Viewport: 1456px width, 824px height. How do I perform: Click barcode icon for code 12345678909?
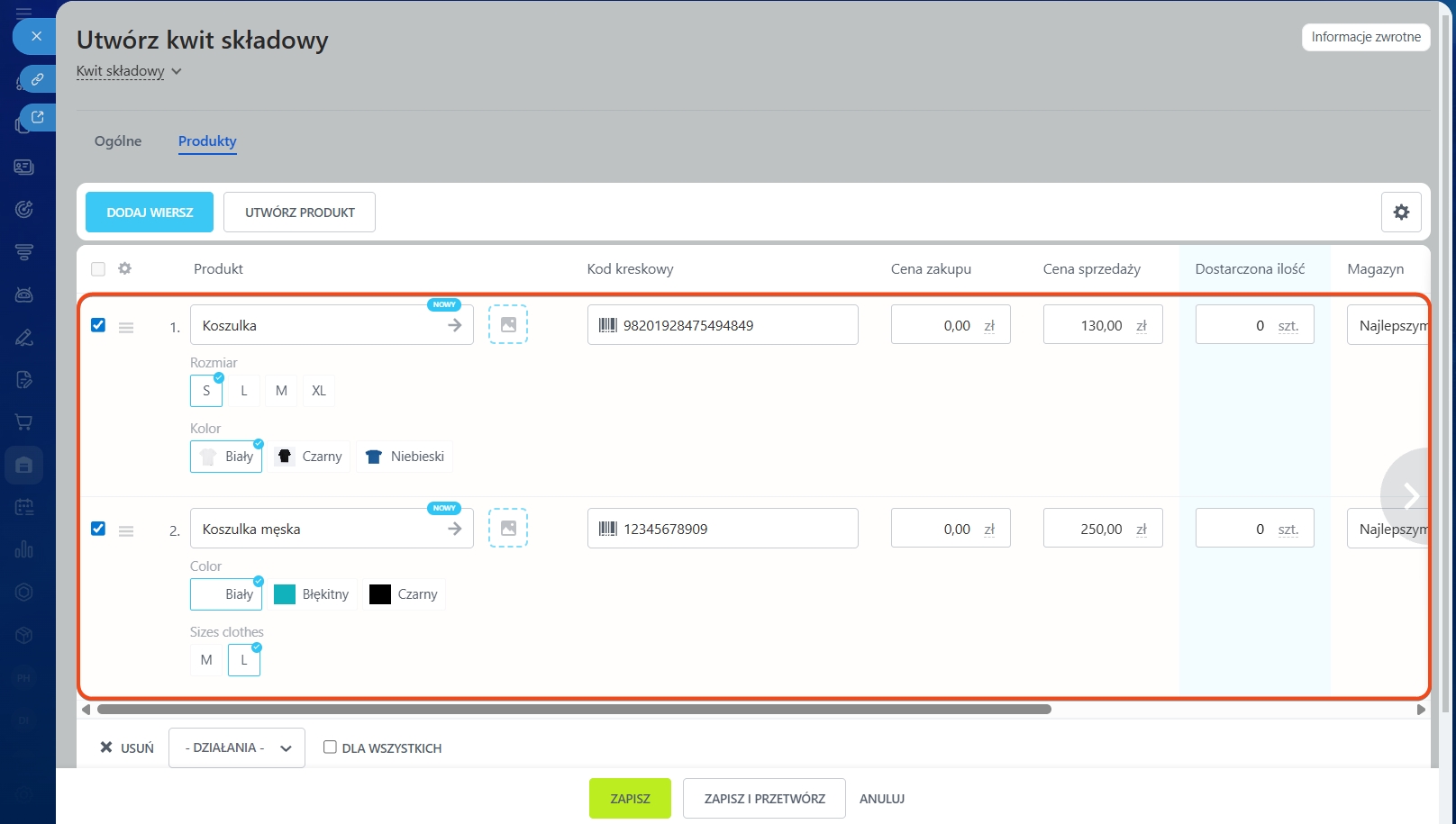point(608,529)
